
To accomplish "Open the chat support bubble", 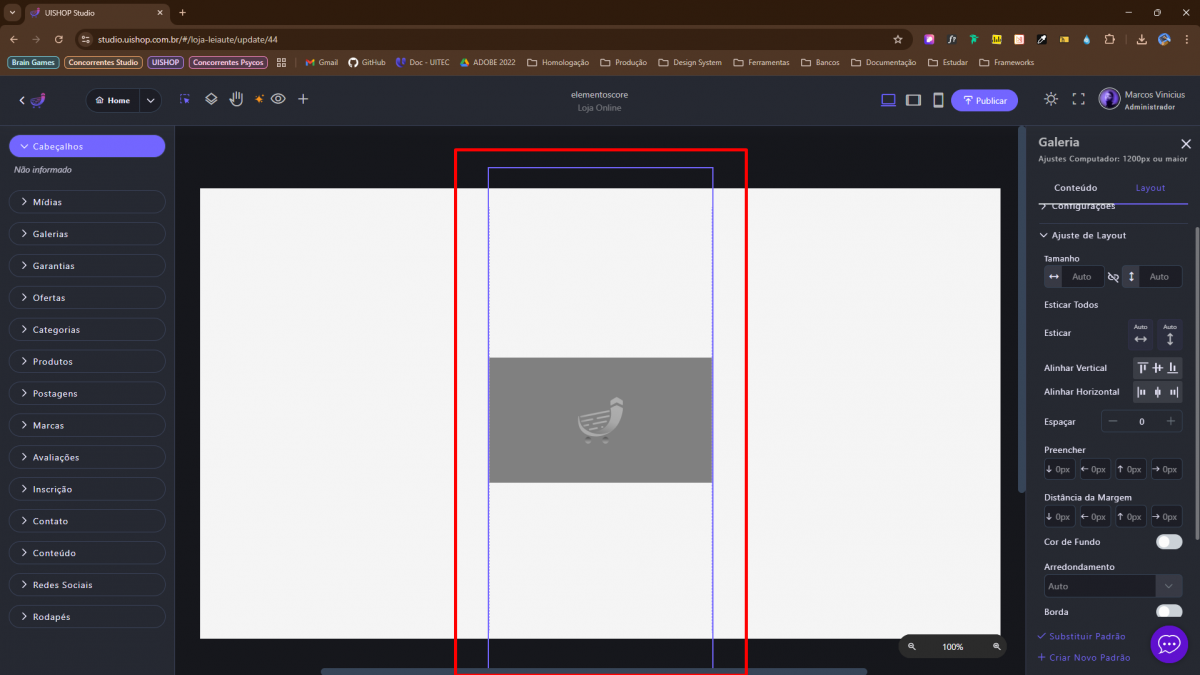I will tap(1169, 645).
